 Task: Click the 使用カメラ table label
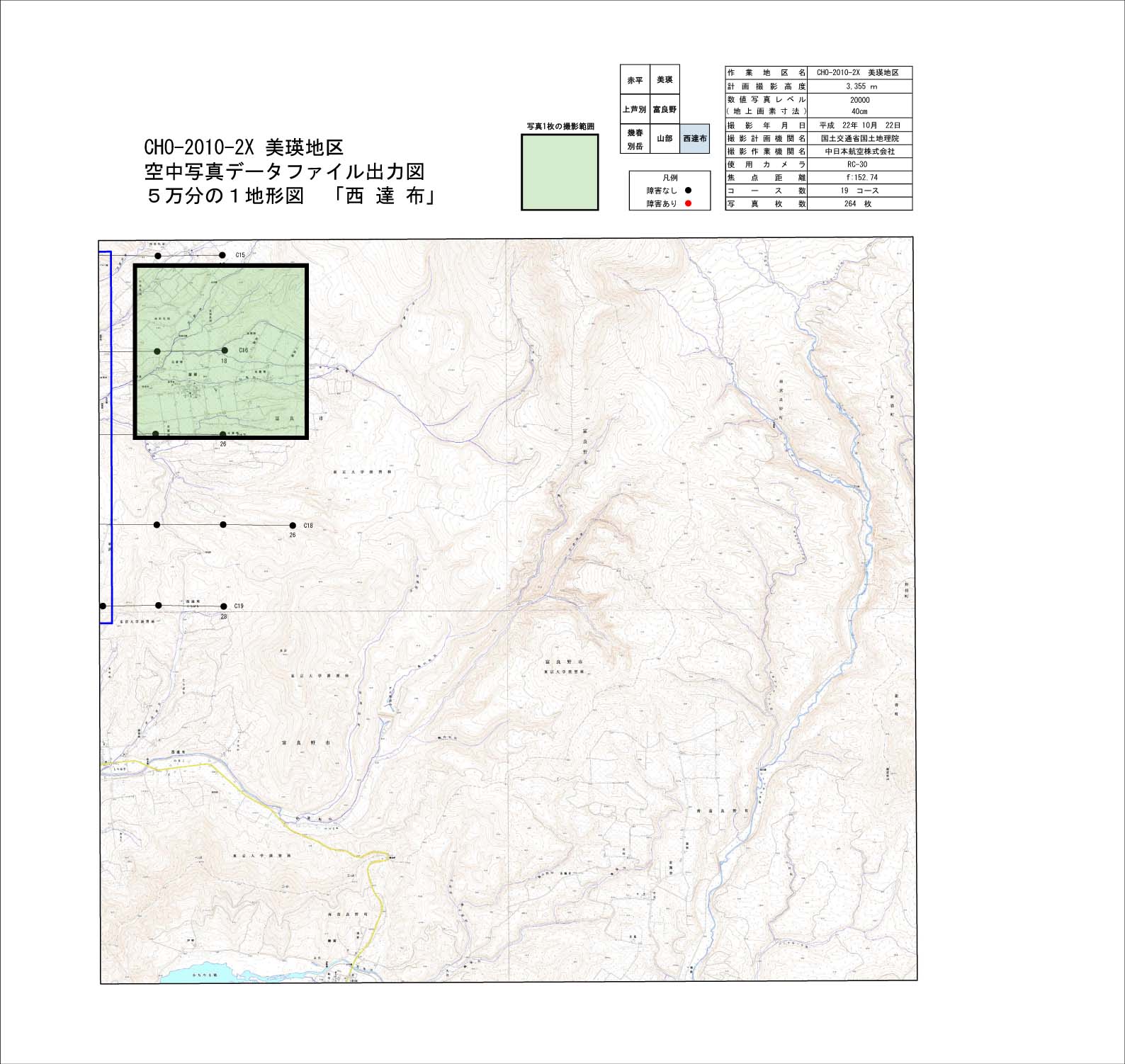click(x=767, y=164)
